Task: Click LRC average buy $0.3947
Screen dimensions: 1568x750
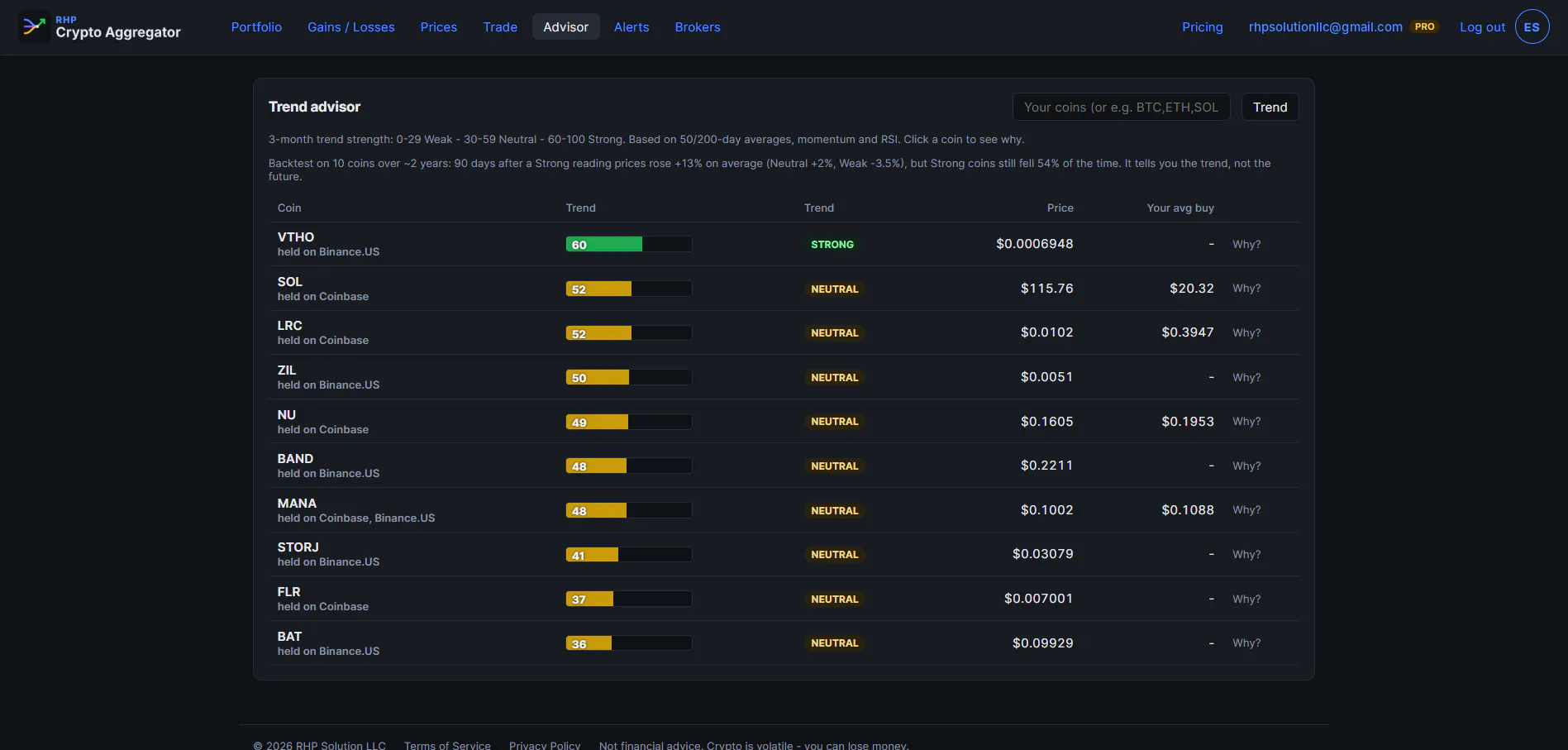Action: tap(1188, 332)
